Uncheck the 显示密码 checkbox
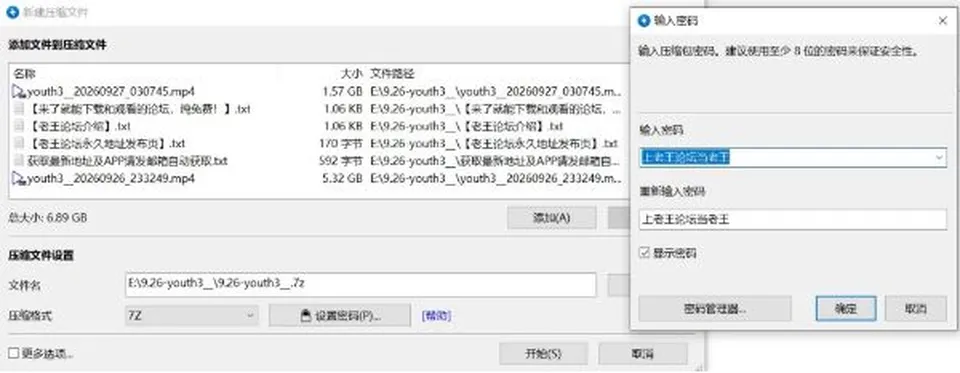 coord(644,252)
